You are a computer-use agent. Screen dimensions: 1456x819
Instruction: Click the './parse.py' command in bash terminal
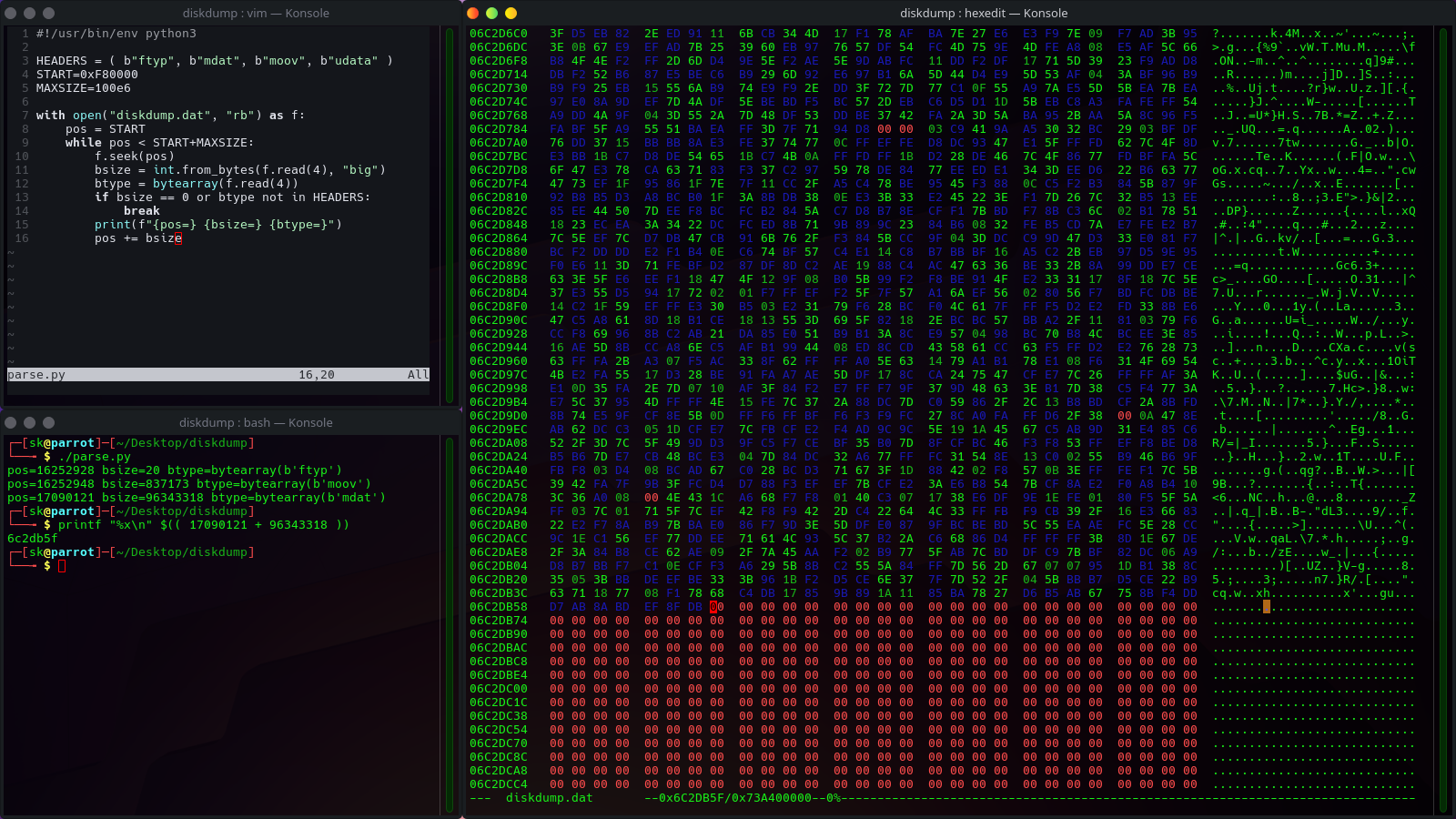[95, 457]
